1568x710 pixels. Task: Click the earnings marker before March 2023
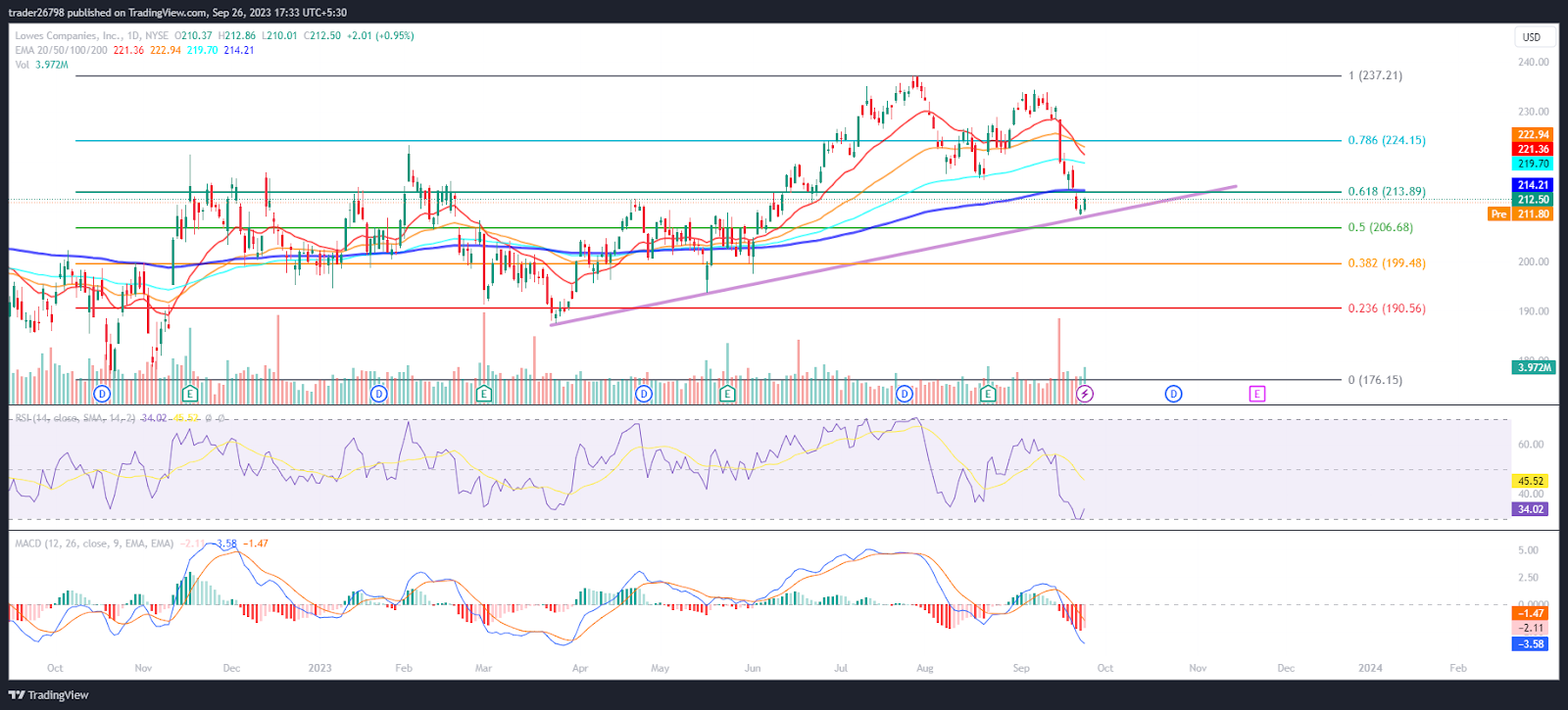coord(483,394)
